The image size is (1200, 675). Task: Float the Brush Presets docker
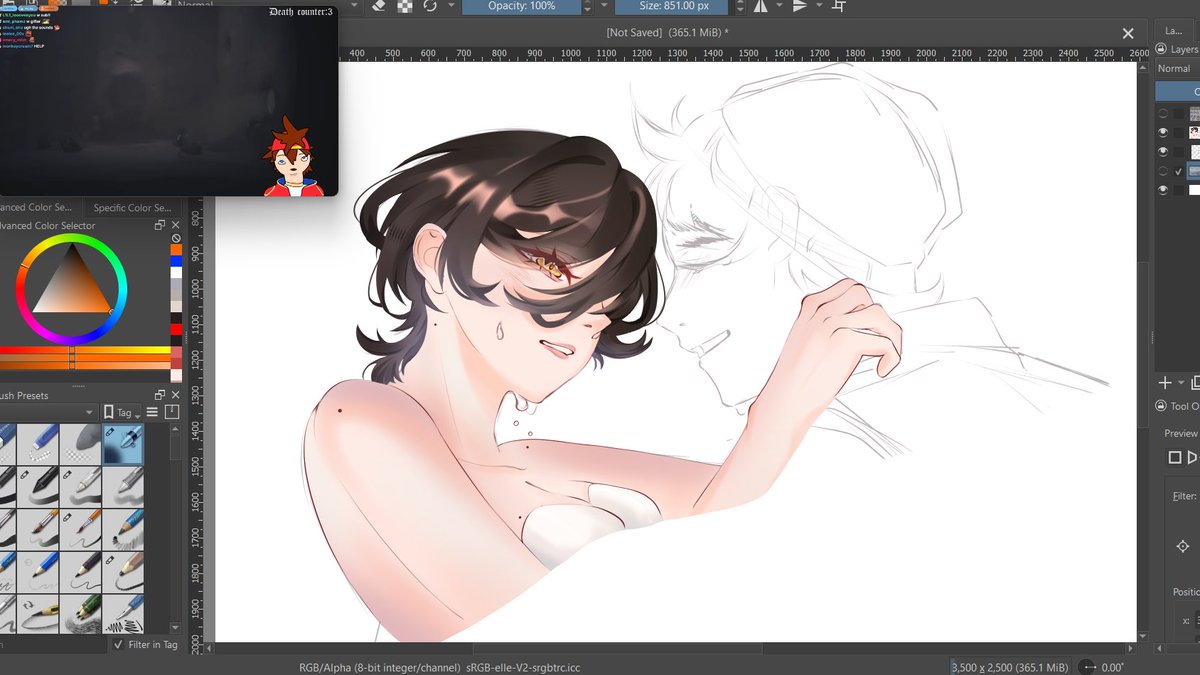160,396
